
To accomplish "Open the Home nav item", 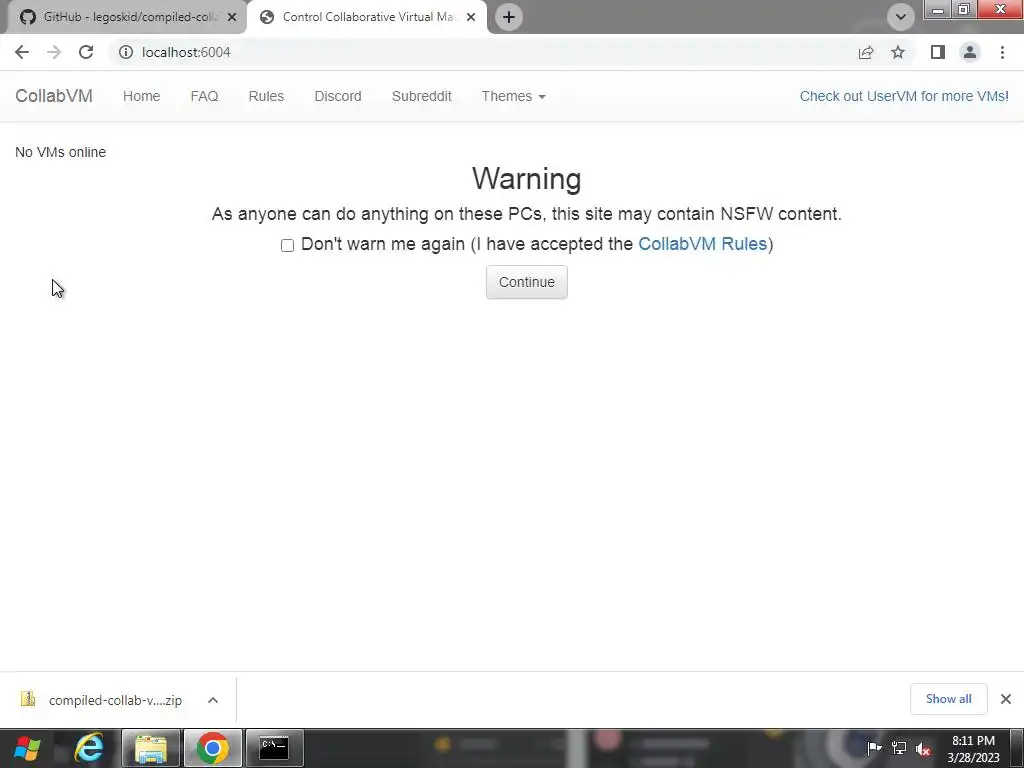I will [142, 96].
